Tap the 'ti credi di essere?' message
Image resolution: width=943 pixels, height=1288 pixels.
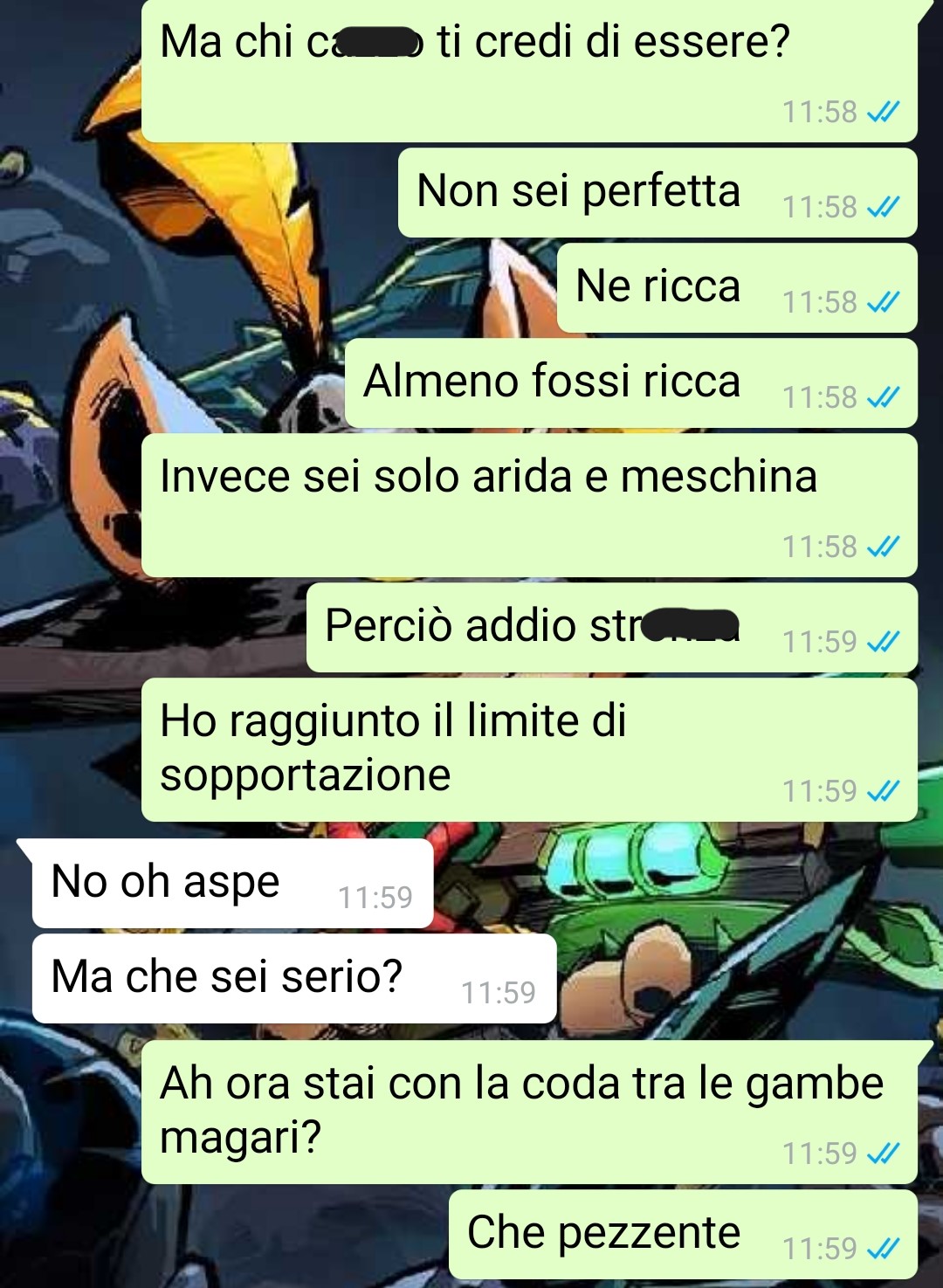[x=529, y=71]
